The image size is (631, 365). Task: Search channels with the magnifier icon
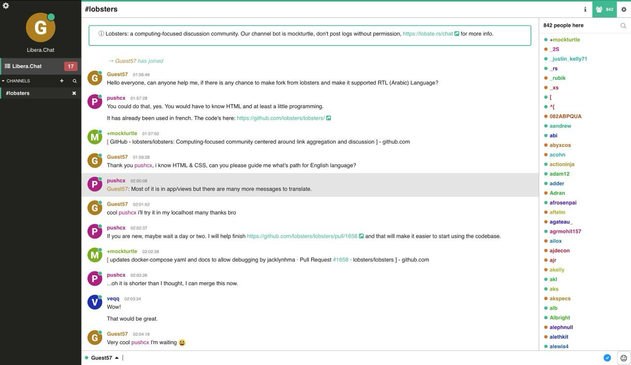[x=74, y=81]
